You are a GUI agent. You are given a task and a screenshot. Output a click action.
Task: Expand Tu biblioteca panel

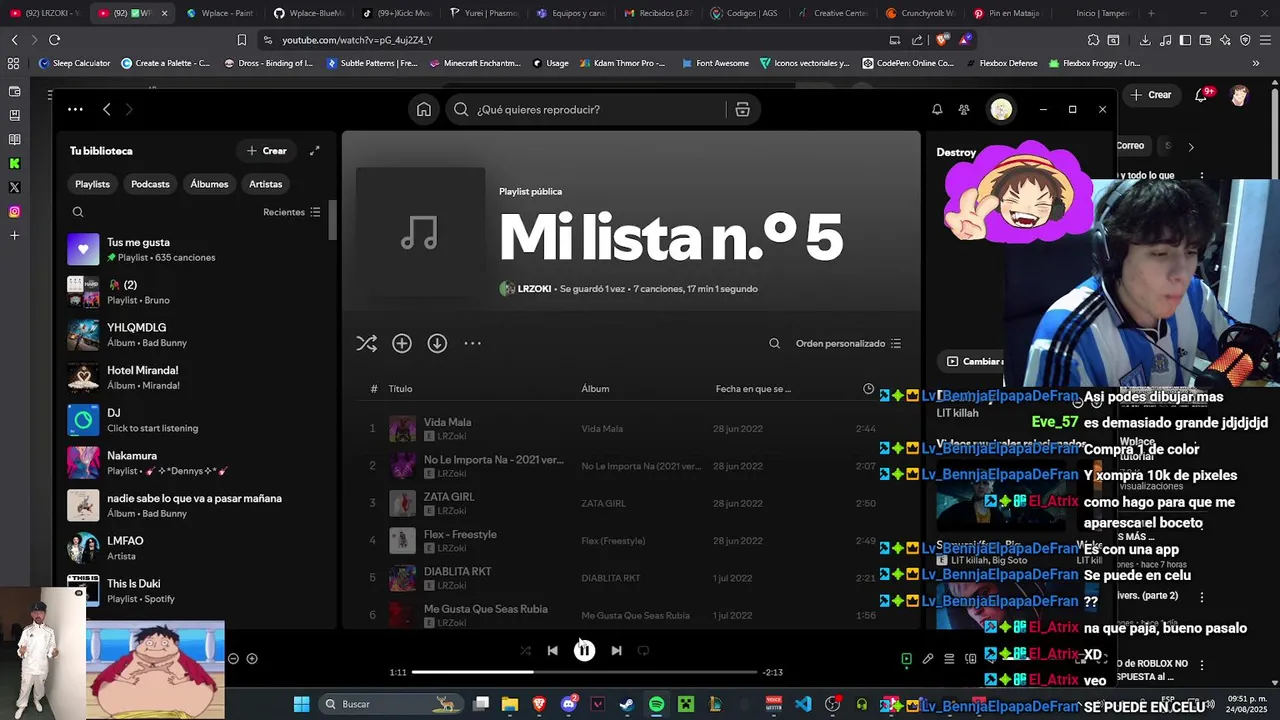(x=314, y=151)
